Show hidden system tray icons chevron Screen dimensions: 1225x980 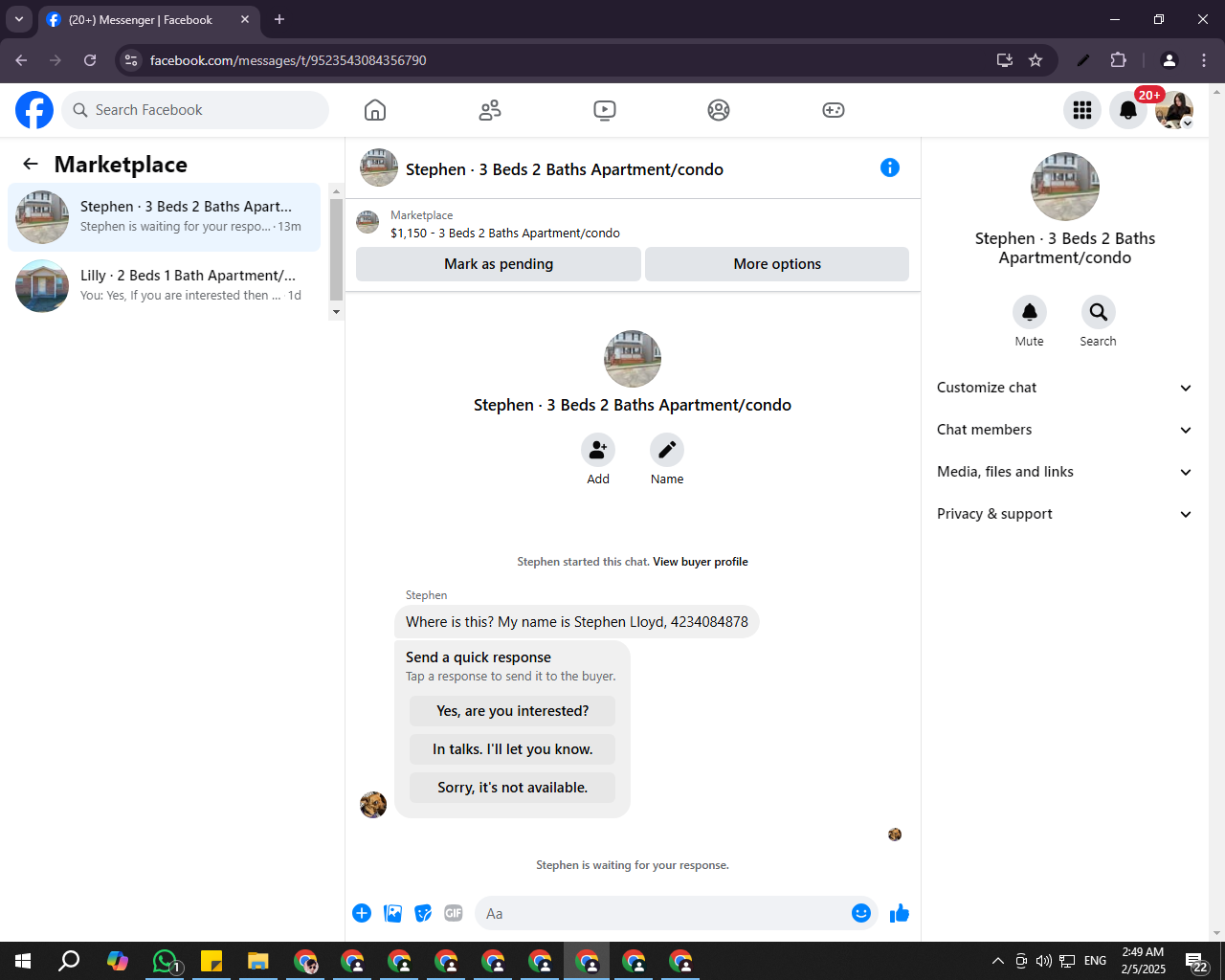pyautogui.click(x=997, y=961)
